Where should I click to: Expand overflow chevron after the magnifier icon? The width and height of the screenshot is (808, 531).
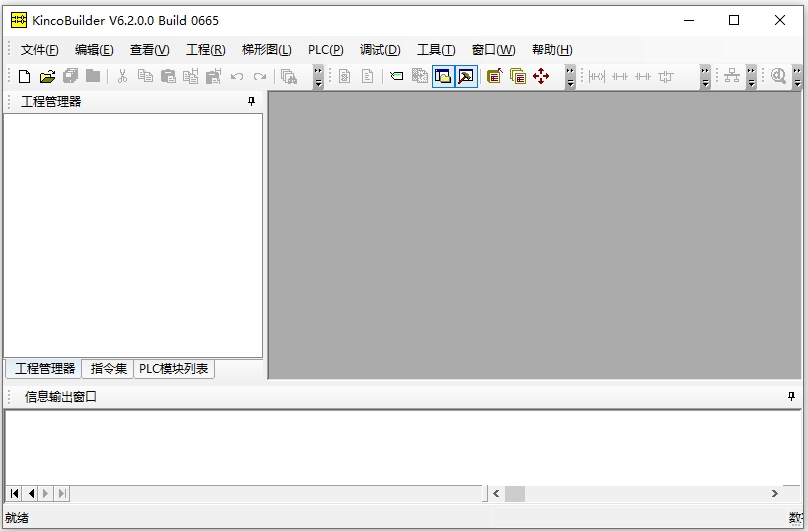[797, 77]
